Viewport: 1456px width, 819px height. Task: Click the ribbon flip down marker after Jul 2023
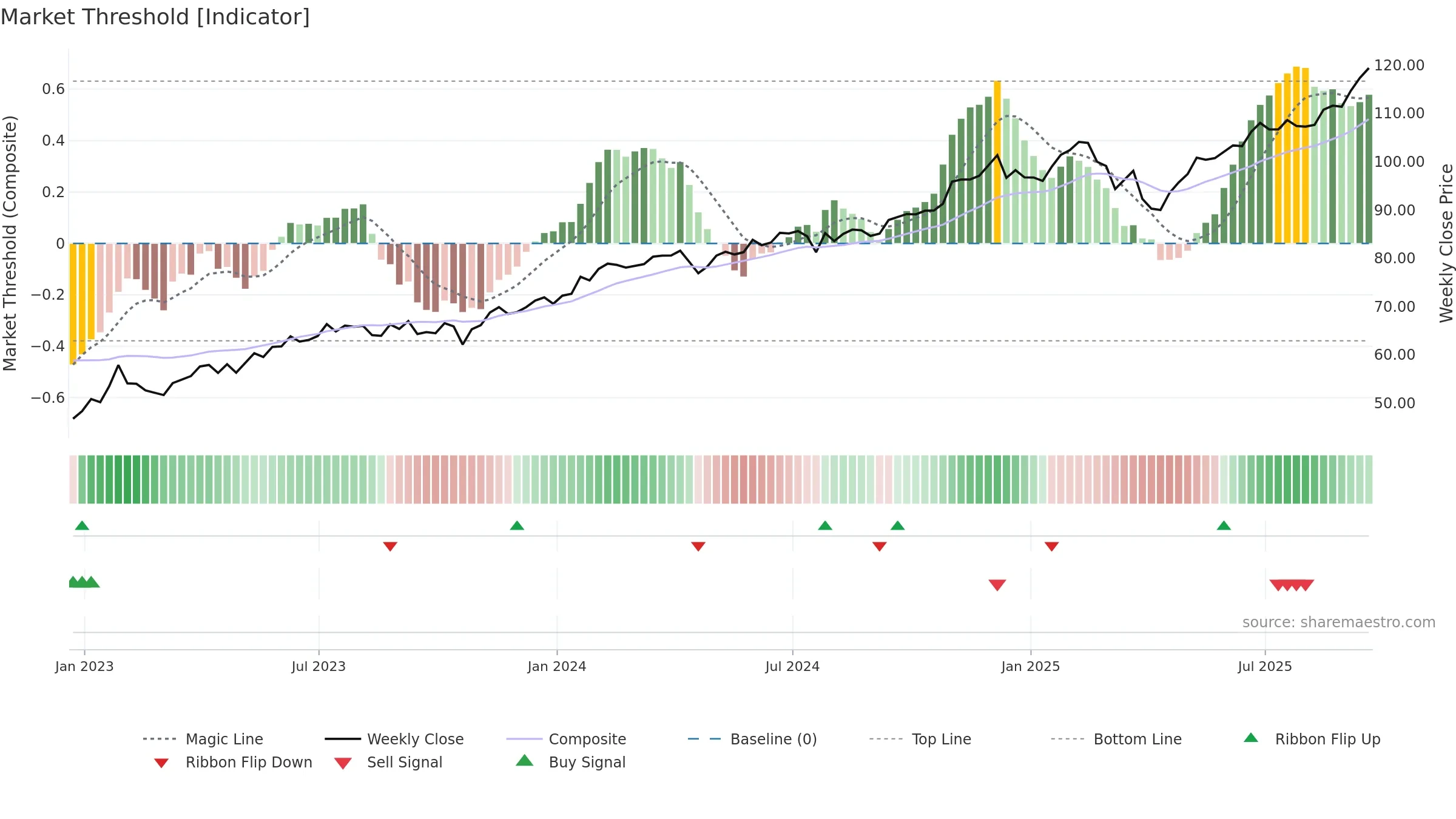[390, 547]
